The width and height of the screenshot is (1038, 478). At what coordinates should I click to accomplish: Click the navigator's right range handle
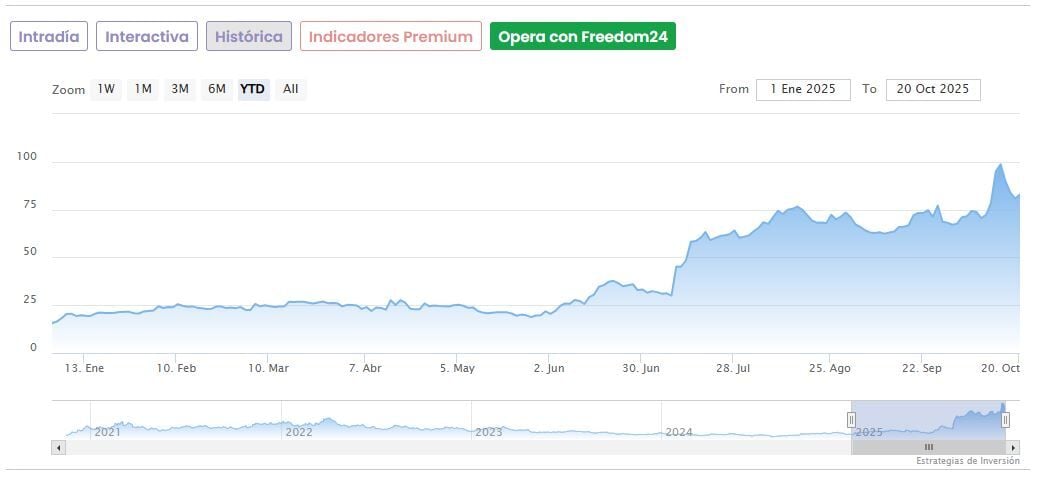click(x=1005, y=420)
